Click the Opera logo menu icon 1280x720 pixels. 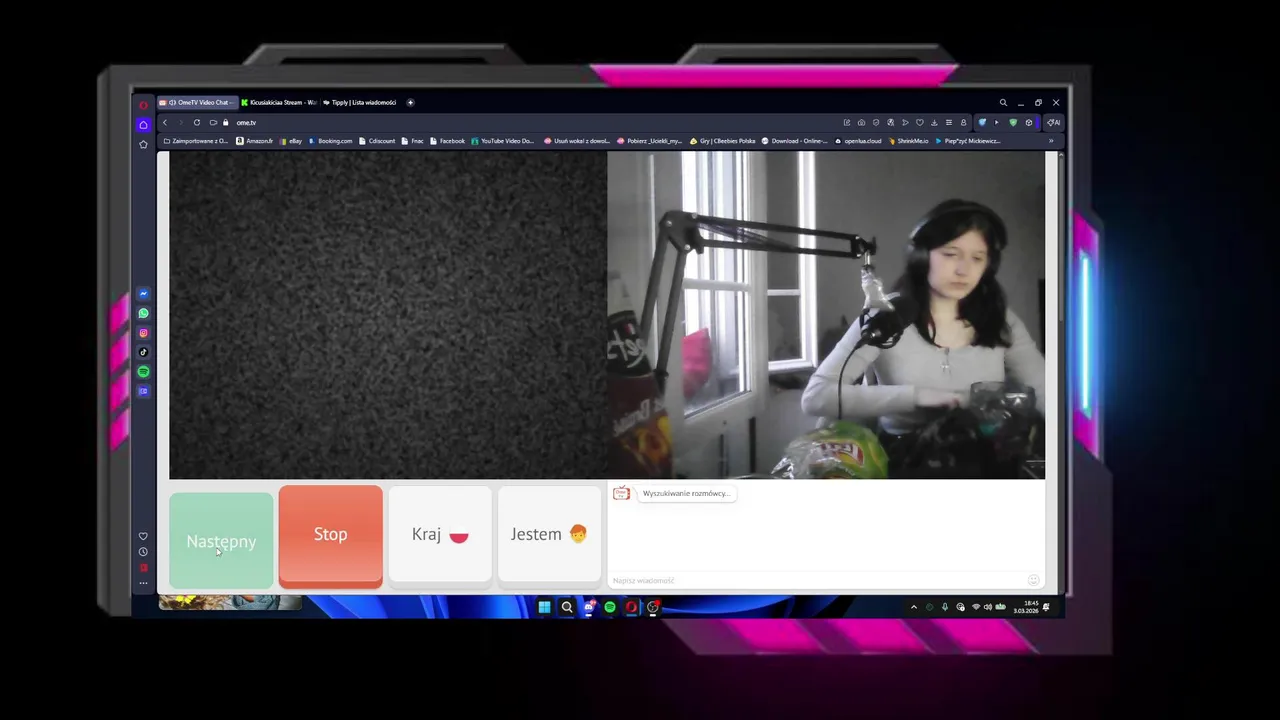(143, 104)
